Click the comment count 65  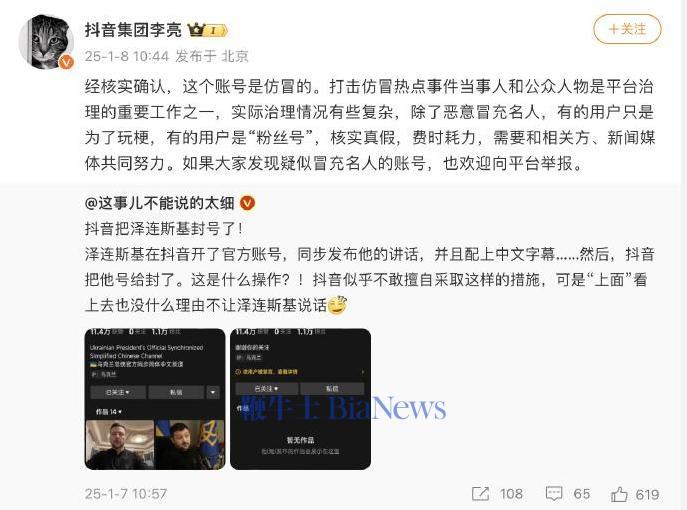coord(582,494)
